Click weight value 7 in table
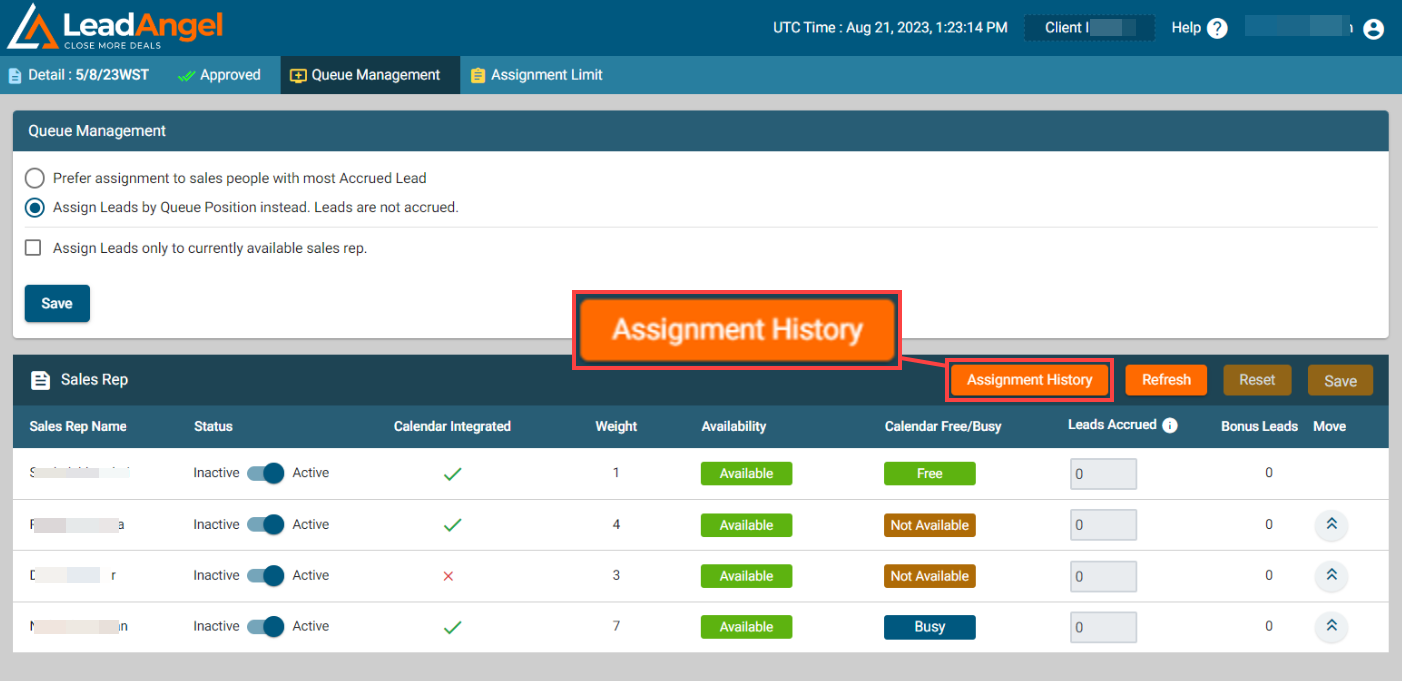1405x681 pixels. [616, 626]
